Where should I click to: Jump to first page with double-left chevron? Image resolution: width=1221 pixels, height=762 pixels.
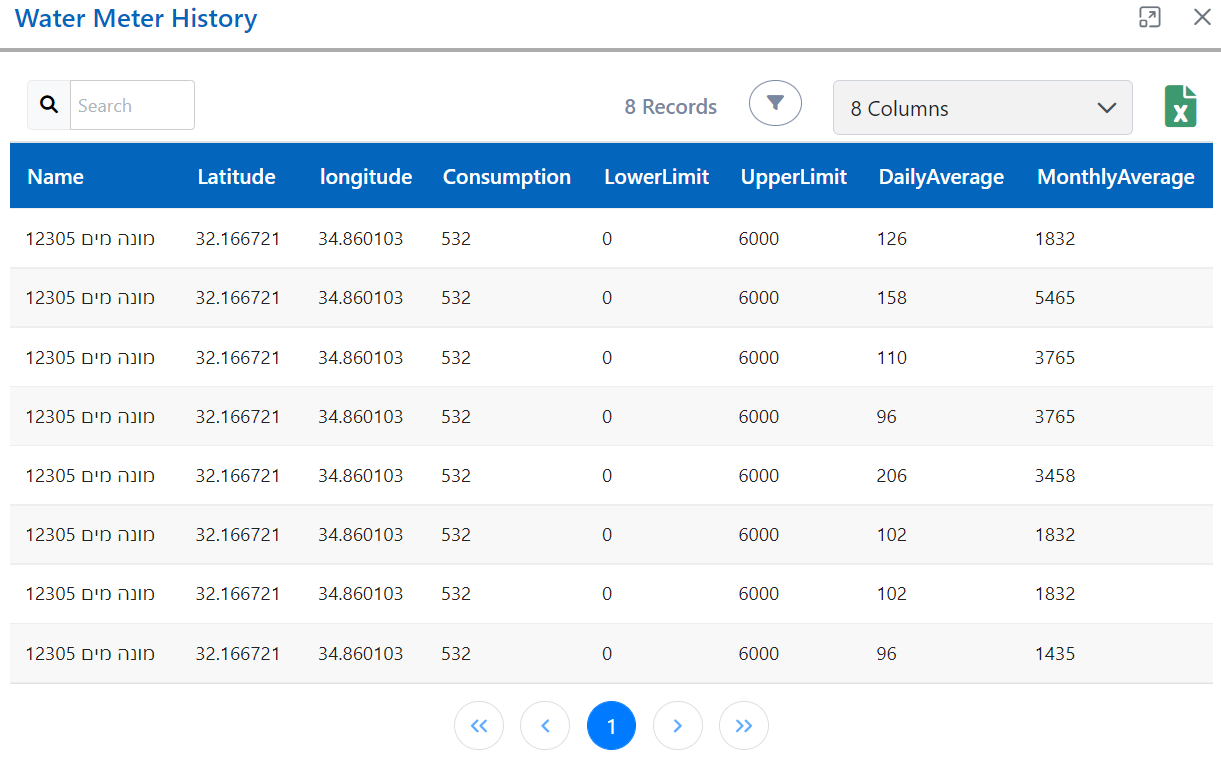click(479, 725)
